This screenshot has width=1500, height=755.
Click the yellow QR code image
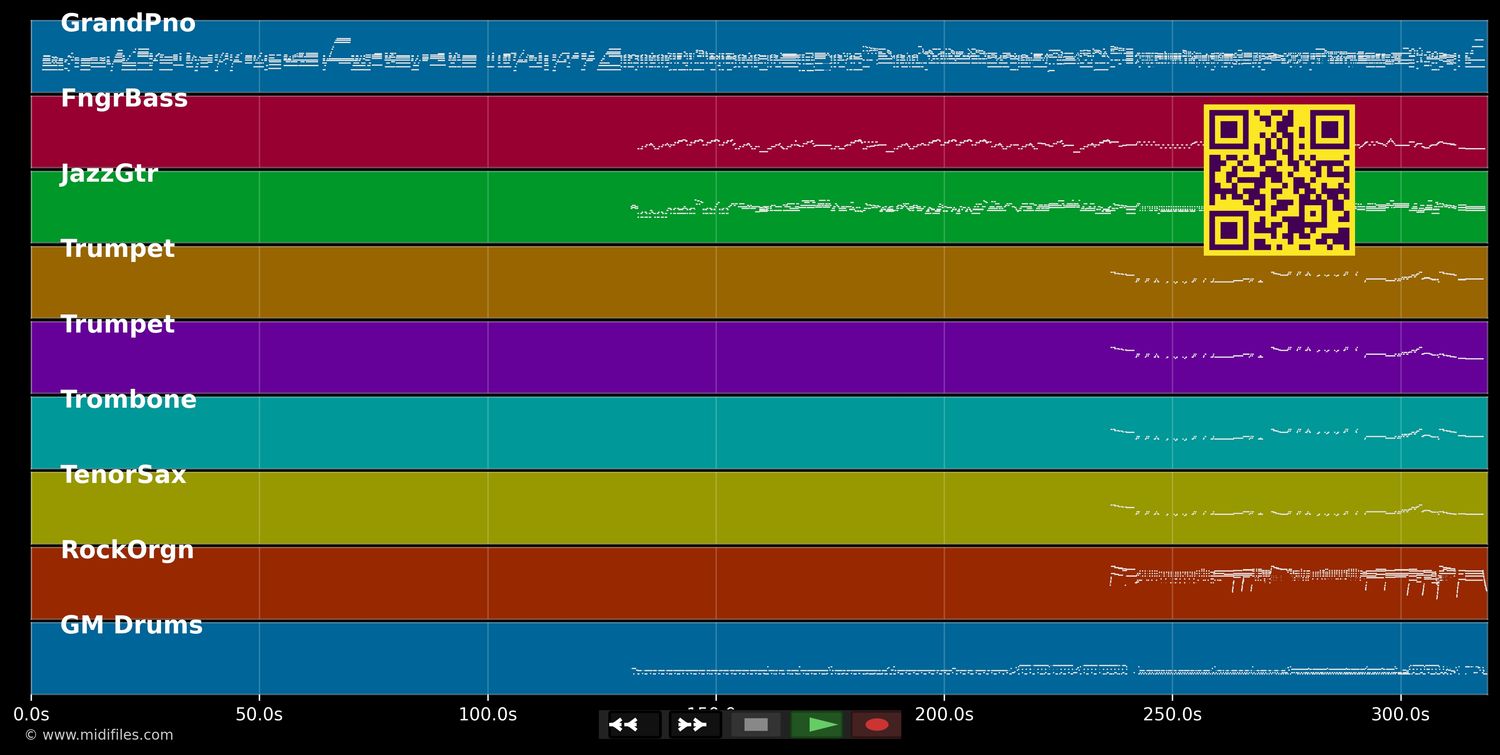(x=1279, y=180)
